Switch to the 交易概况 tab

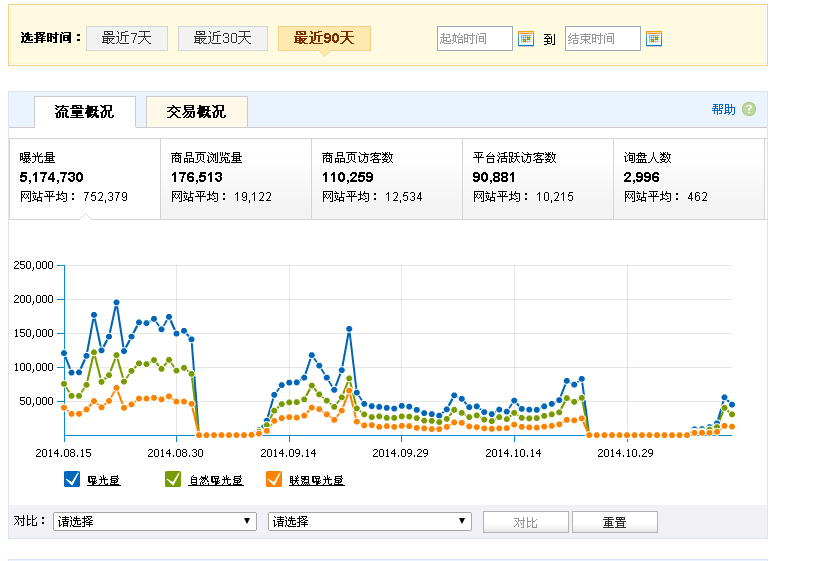point(197,111)
